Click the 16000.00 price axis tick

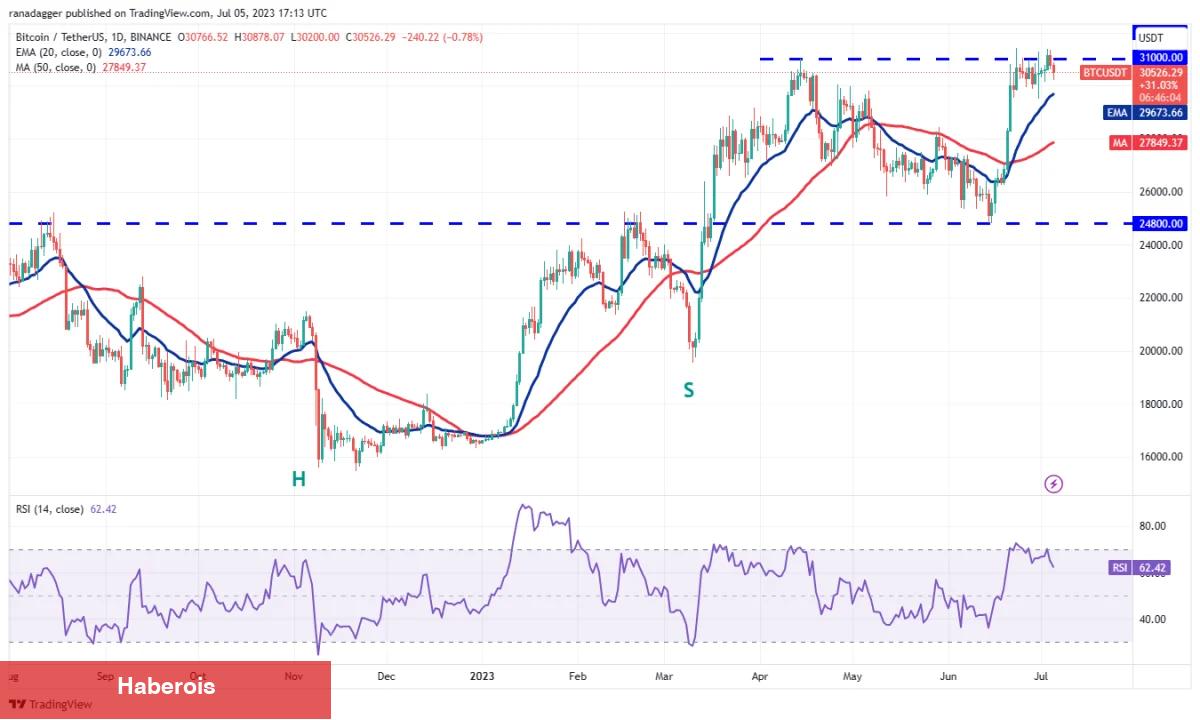1161,457
